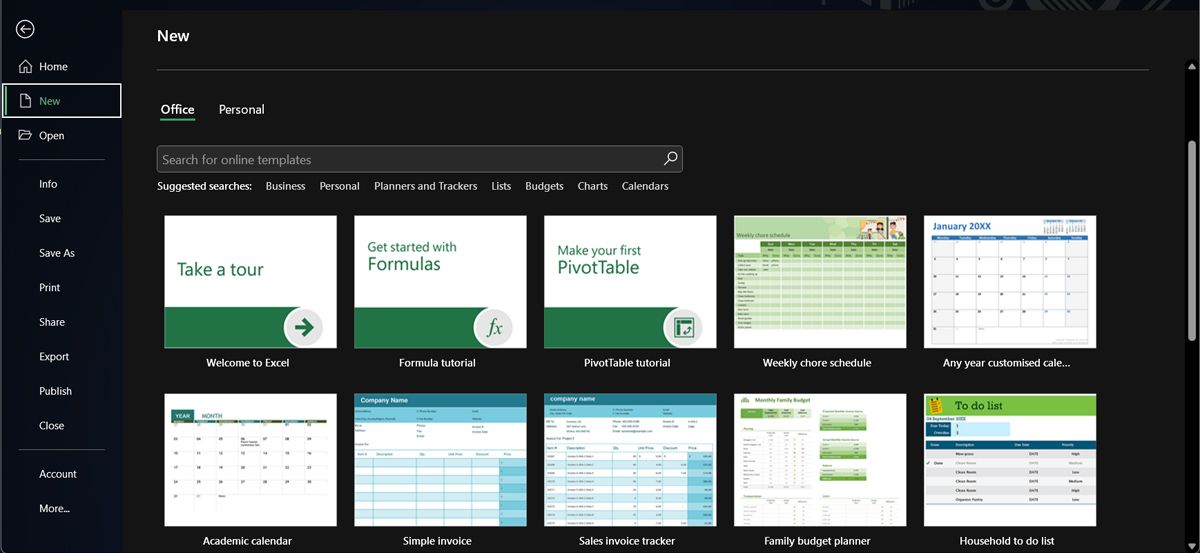The height and width of the screenshot is (553, 1200).
Task: Click the back arrow circle icon
Action: click(x=25, y=29)
